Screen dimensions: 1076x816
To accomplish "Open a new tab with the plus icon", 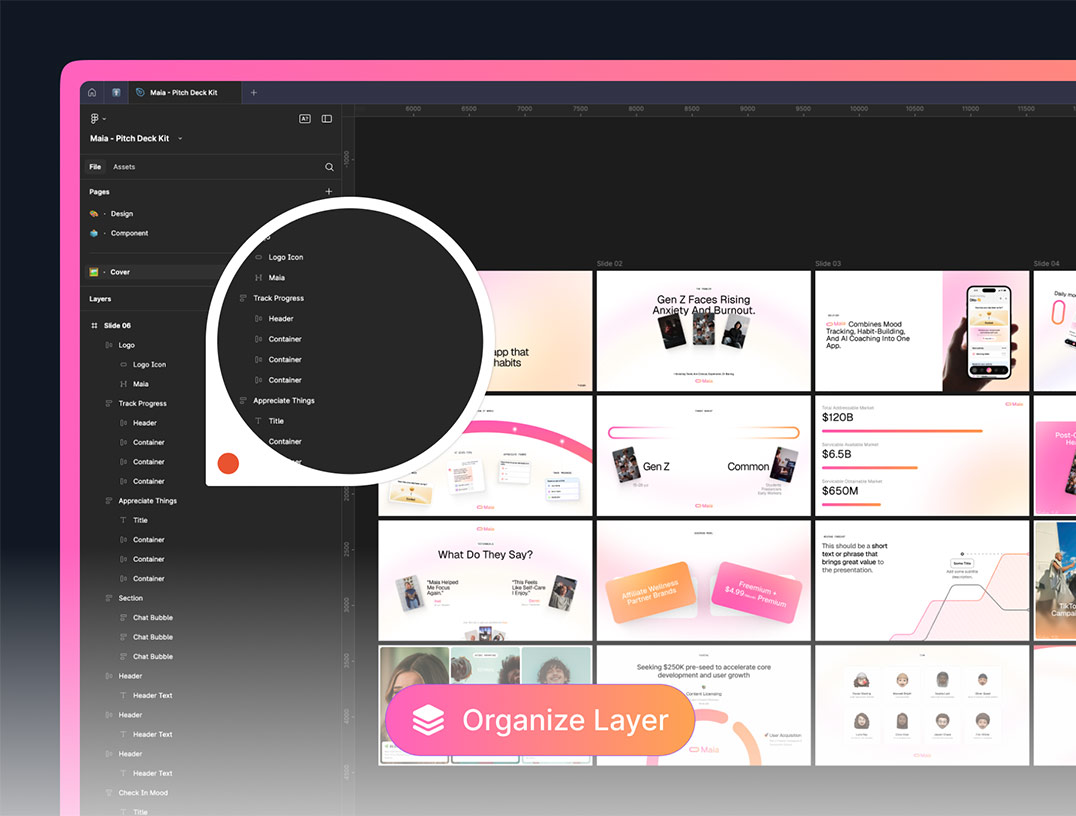I will coord(253,93).
